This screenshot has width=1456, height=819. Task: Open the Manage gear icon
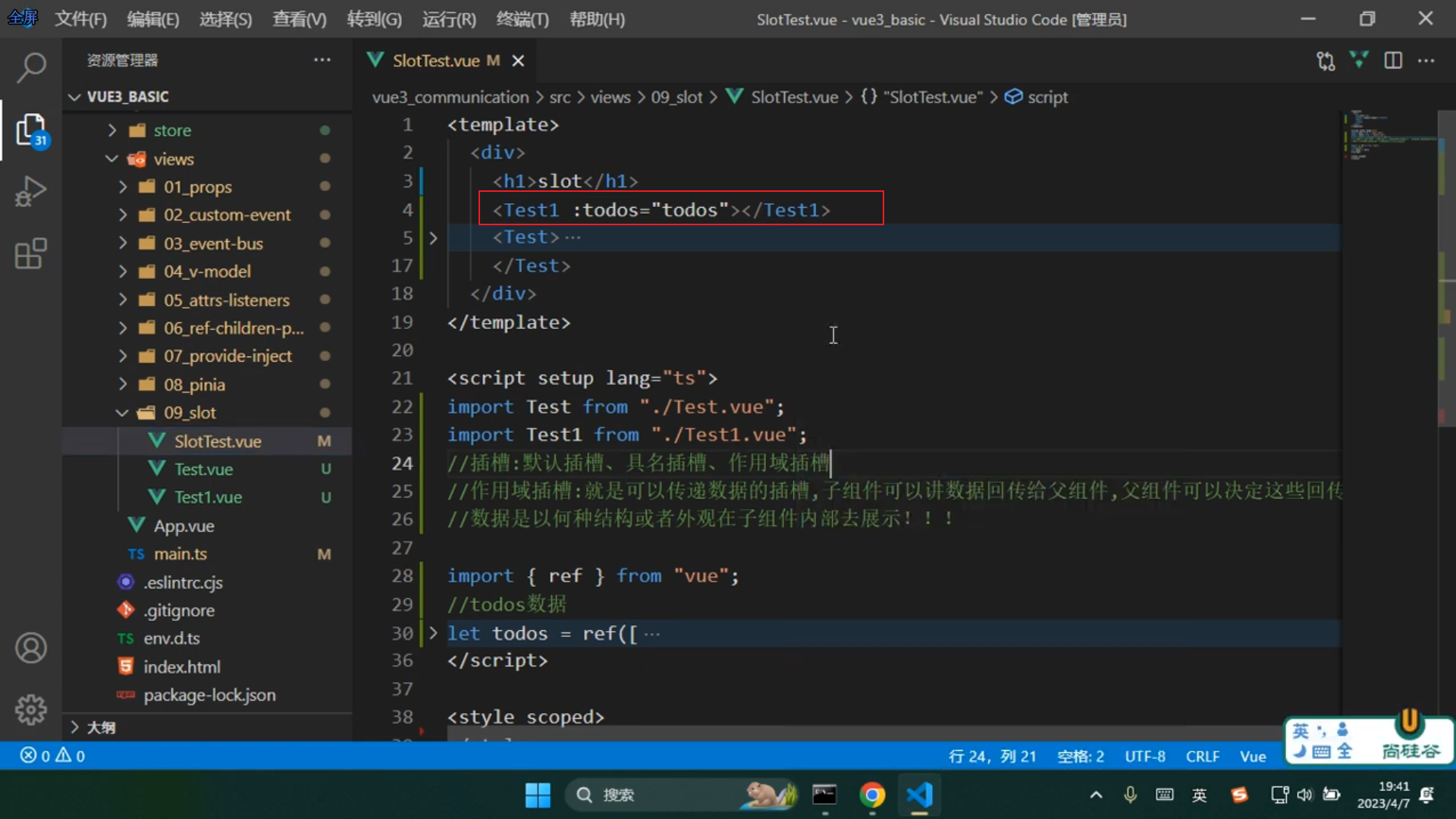(30, 710)
